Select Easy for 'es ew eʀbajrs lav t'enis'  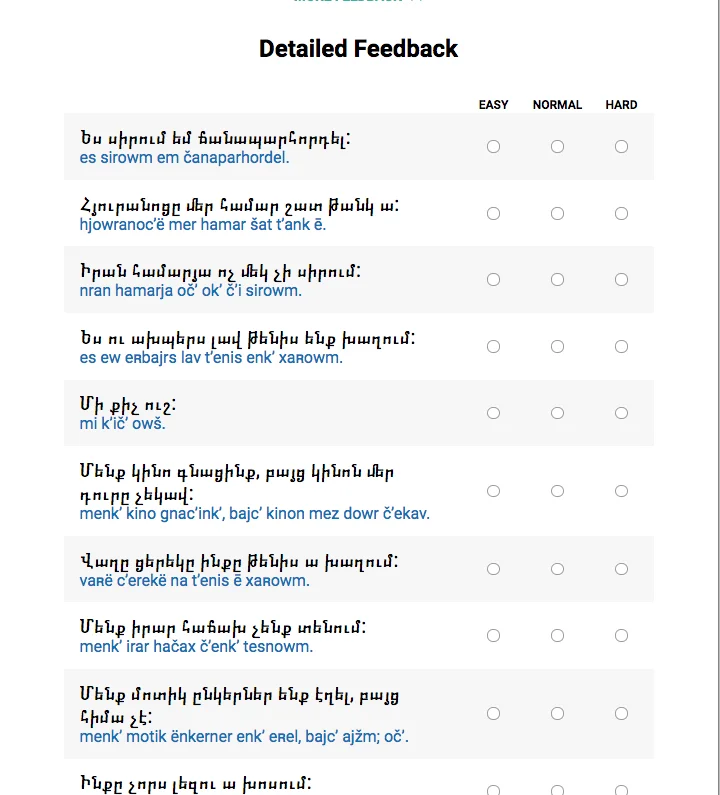(493, 346)
